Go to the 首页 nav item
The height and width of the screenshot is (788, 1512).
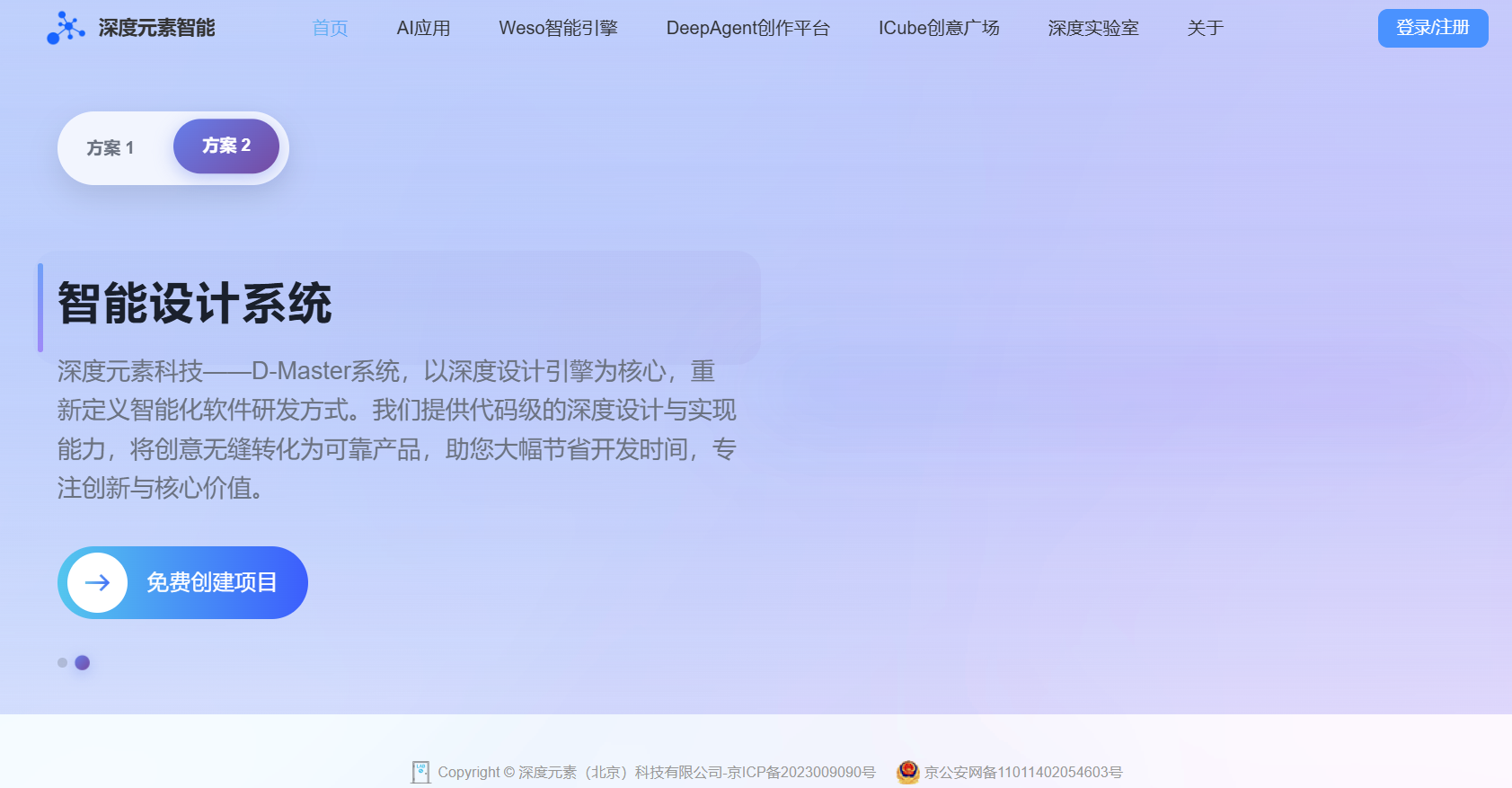330,28
